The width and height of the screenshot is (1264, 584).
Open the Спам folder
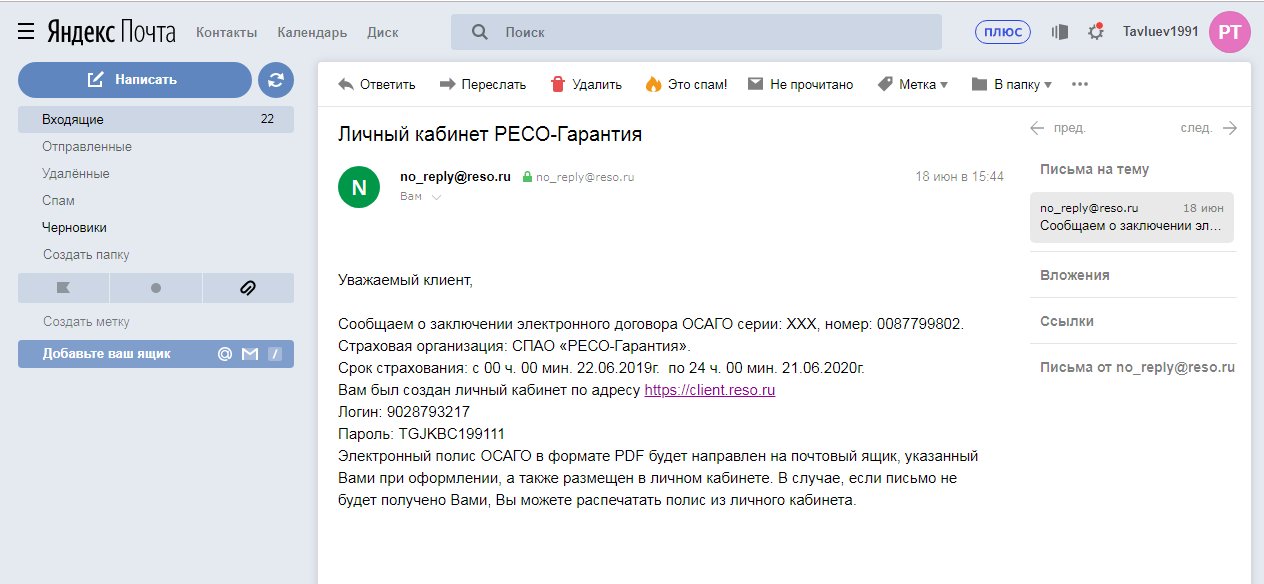pos(58,201)
